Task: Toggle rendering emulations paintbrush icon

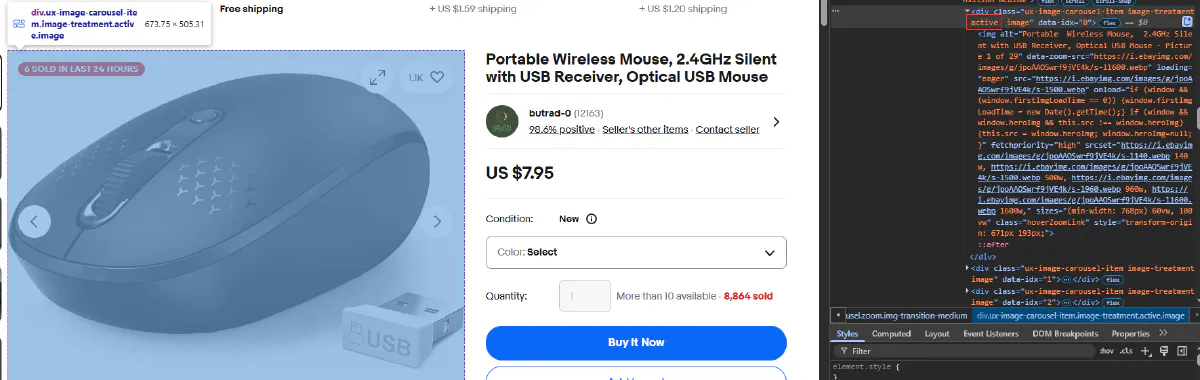Action: coord(1163,351)
